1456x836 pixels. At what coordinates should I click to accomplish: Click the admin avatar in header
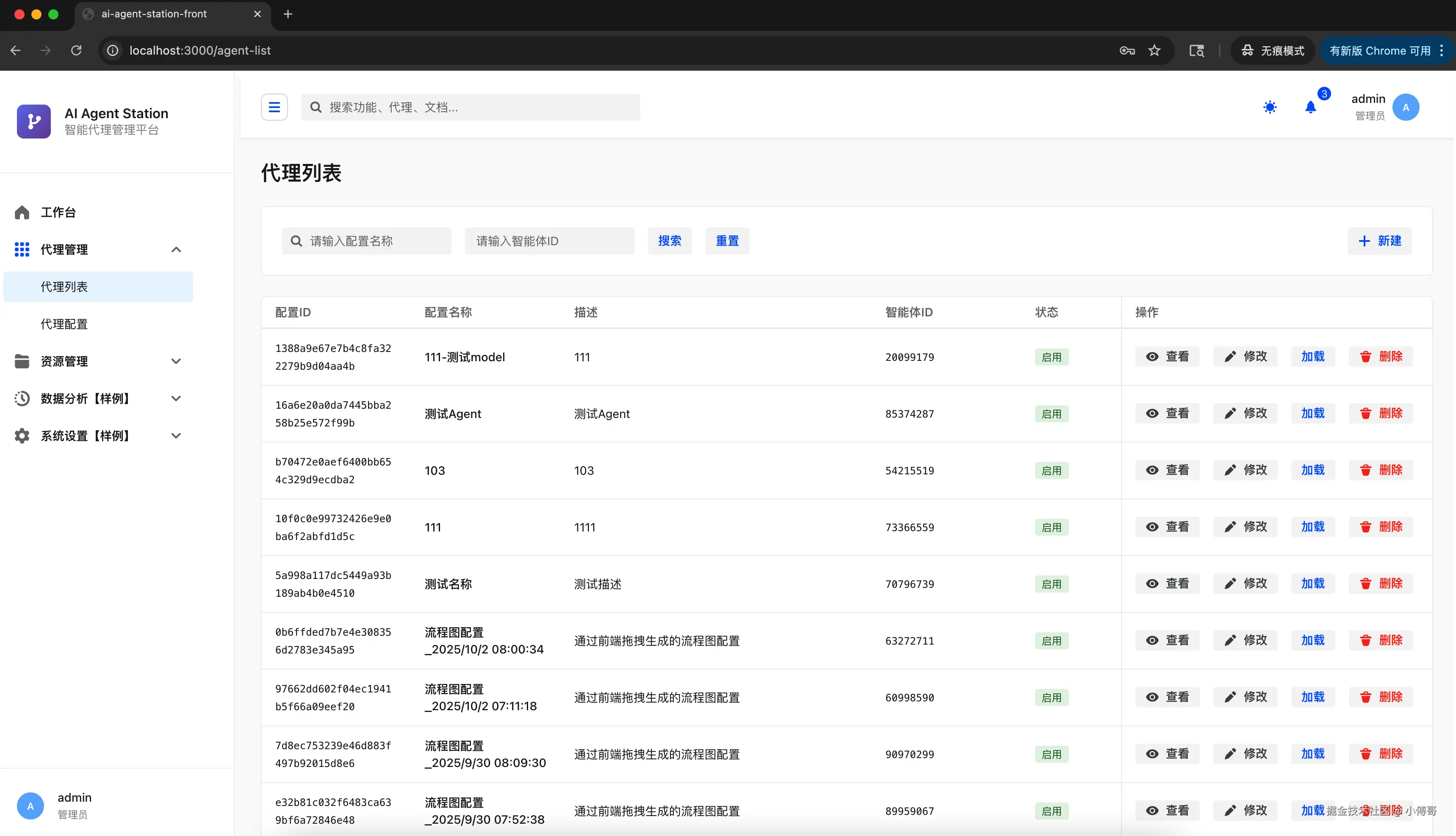coord(1406,107)
